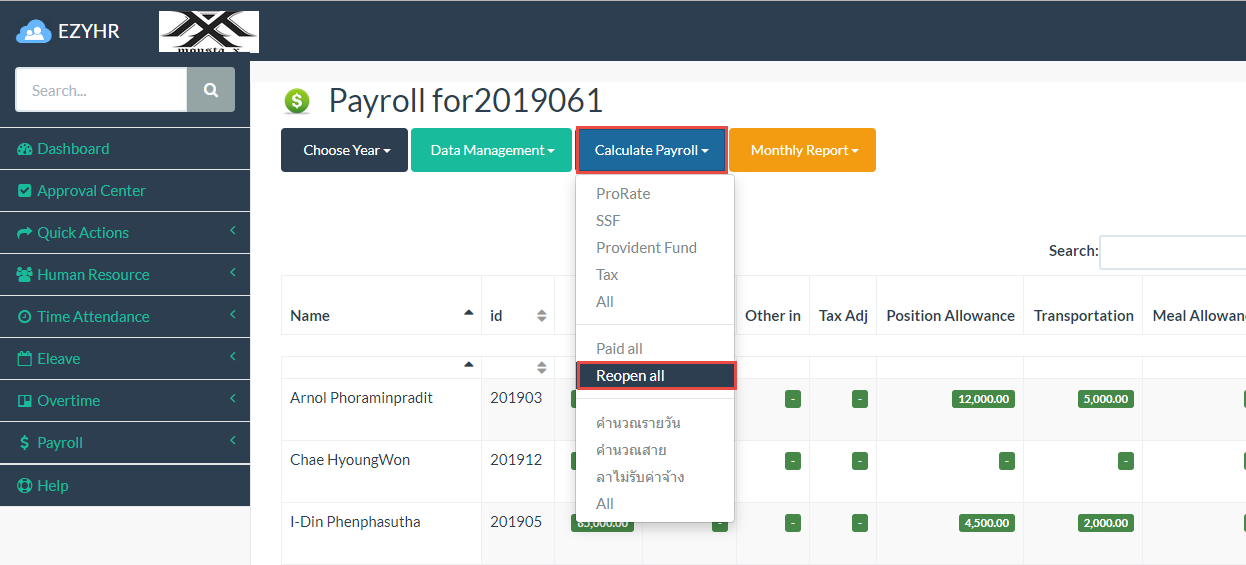Sort table by the id column arrows

pyautogui.click(x=541, y=316)
